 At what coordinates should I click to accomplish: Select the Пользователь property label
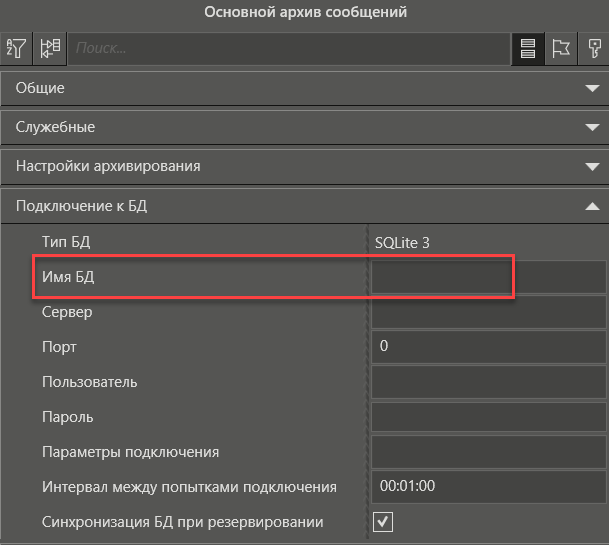click(x=90, y=382)
